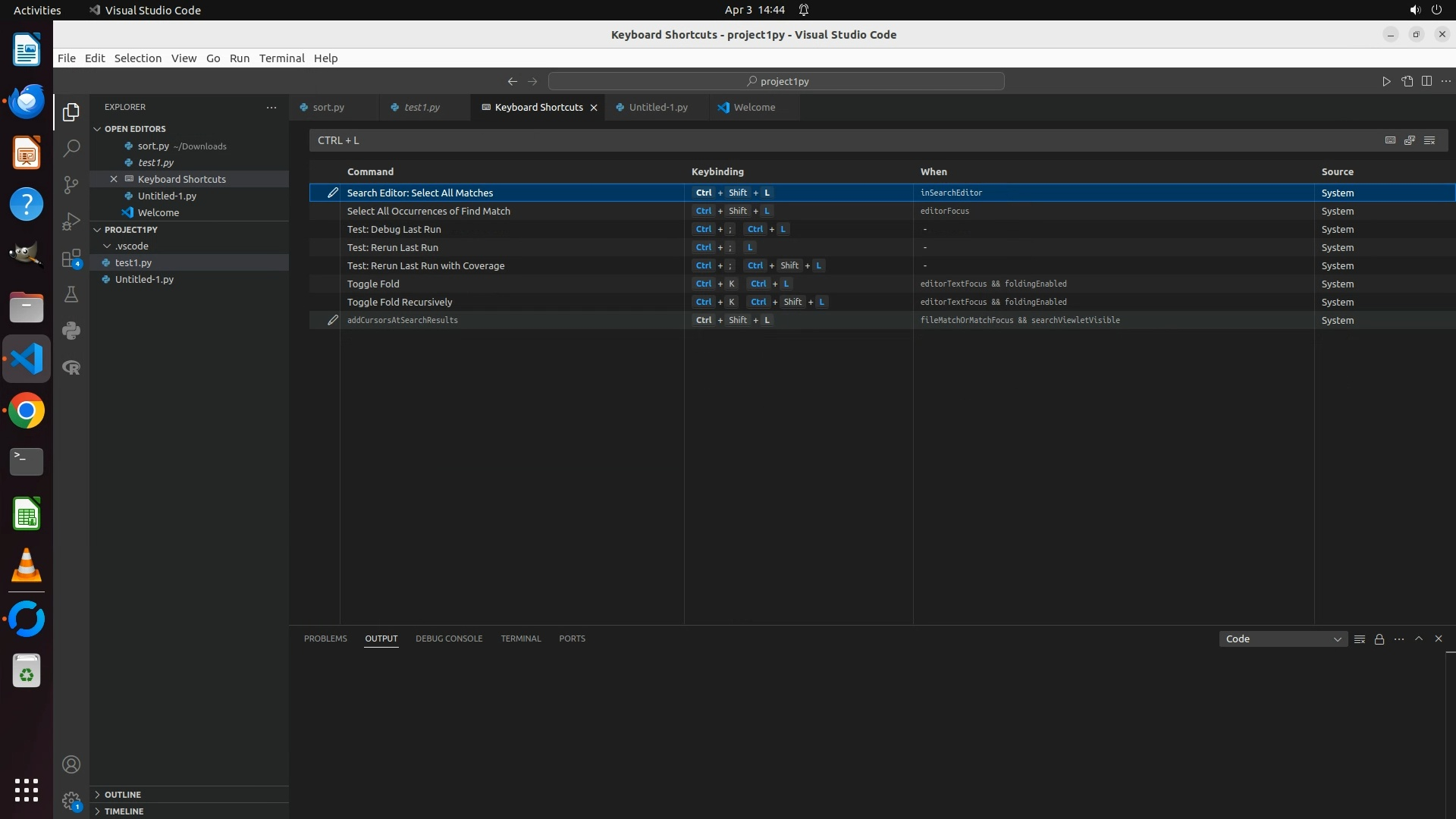The image size is (1456, 819).
Task: Open the Extensions view
Action: (71, 259)
